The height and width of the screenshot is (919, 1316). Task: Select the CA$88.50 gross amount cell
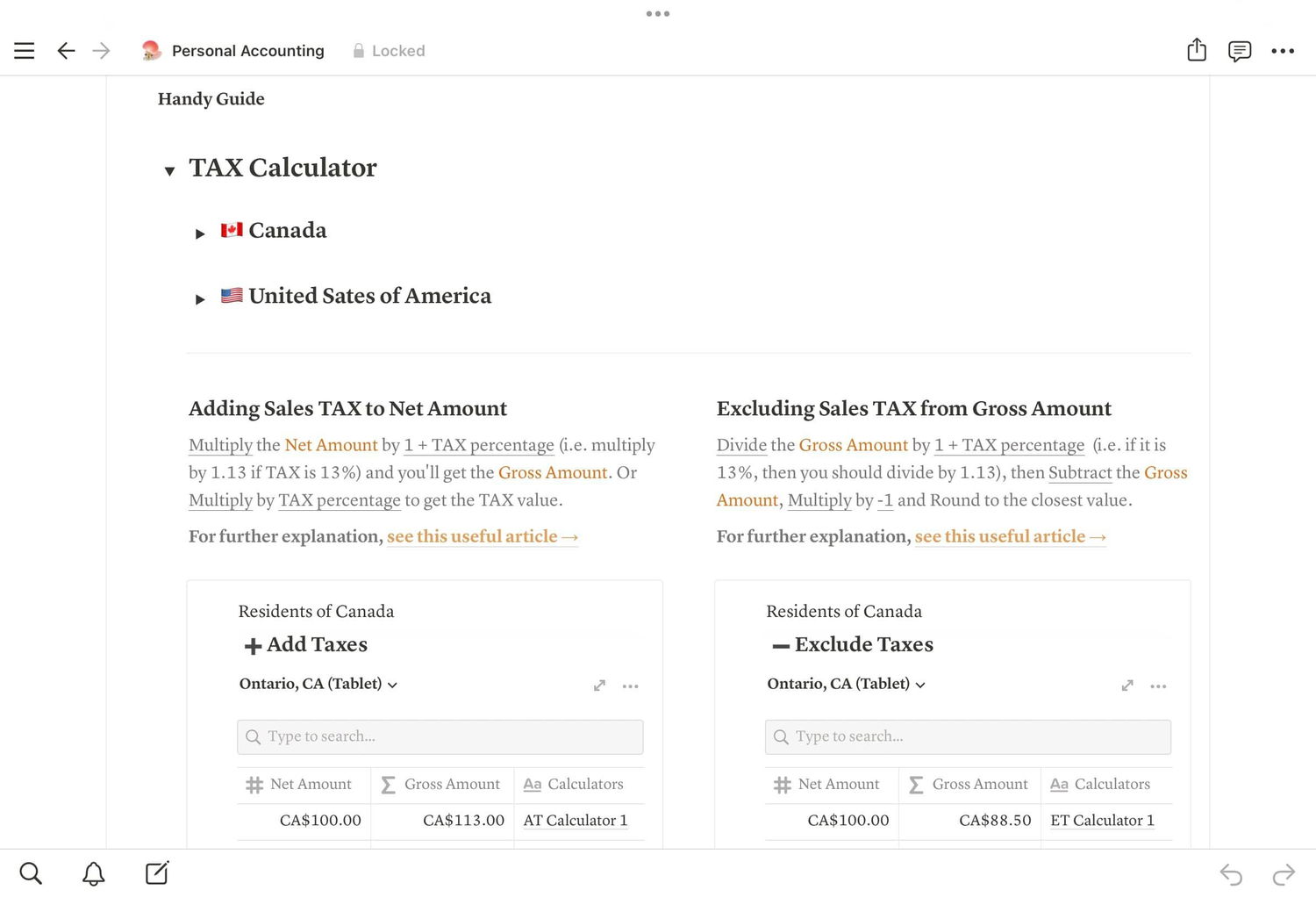970,821
